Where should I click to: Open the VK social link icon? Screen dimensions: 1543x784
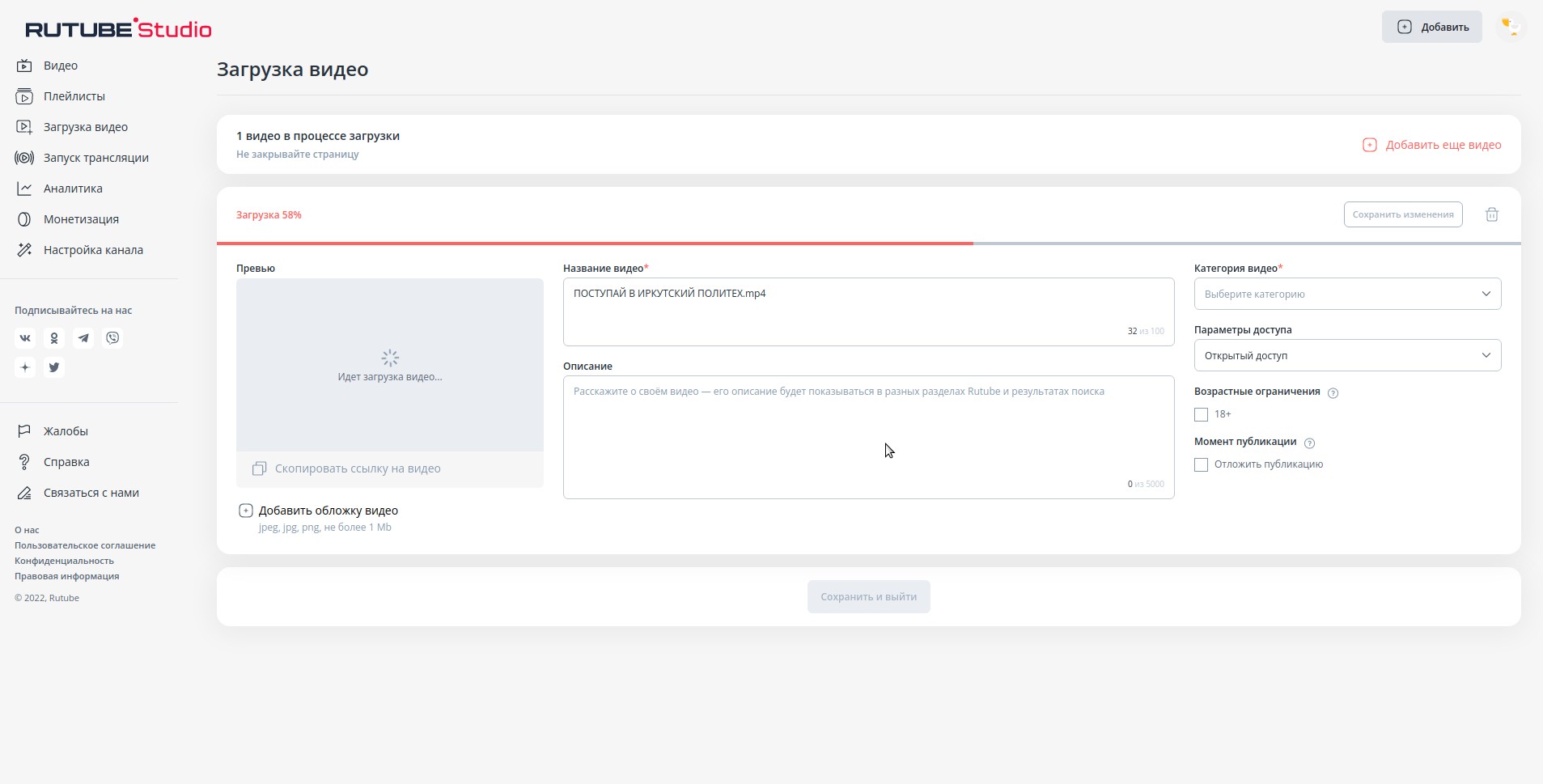click(x=25, y=338)
